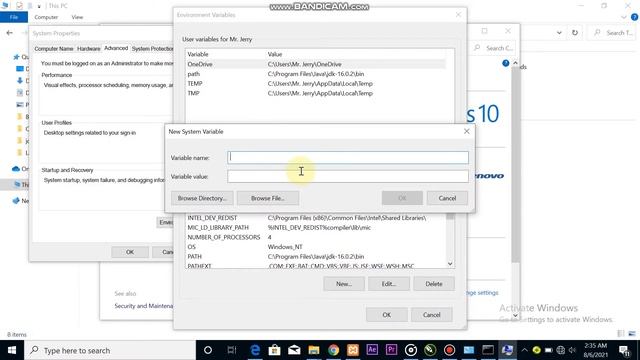The image size is (640, 360).
Task: Open Adobe After Effects from taskbar
Action: pos(372,350)
